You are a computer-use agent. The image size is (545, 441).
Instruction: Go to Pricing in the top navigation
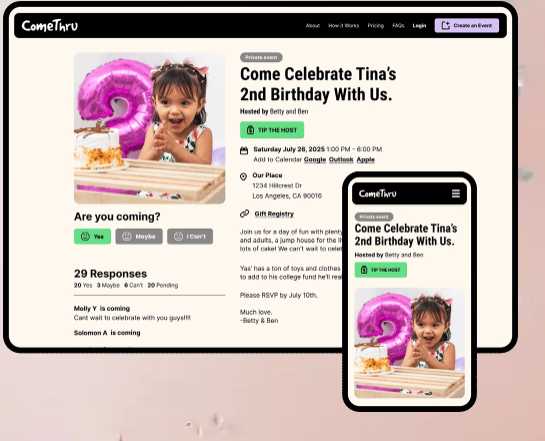376,26
